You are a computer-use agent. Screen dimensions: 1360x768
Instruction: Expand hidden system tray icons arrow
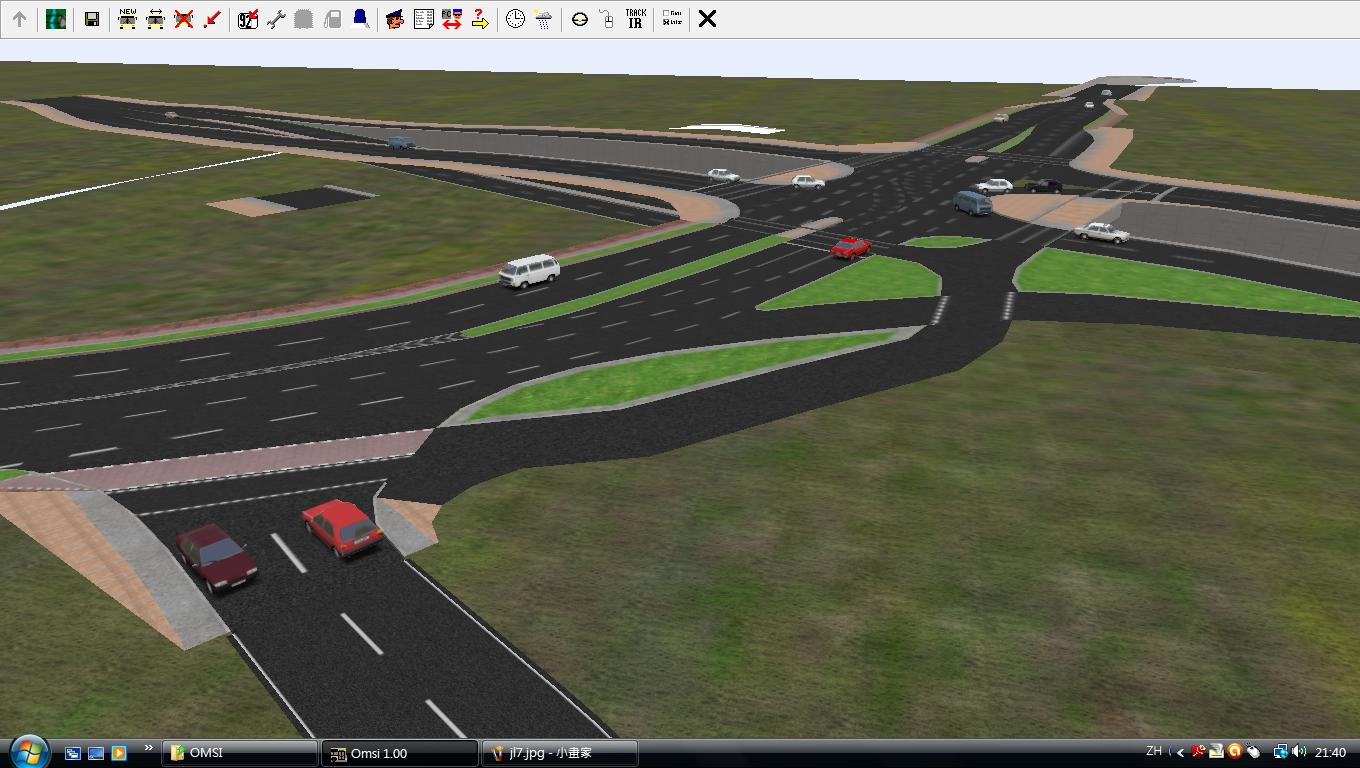click(1181, 753)
